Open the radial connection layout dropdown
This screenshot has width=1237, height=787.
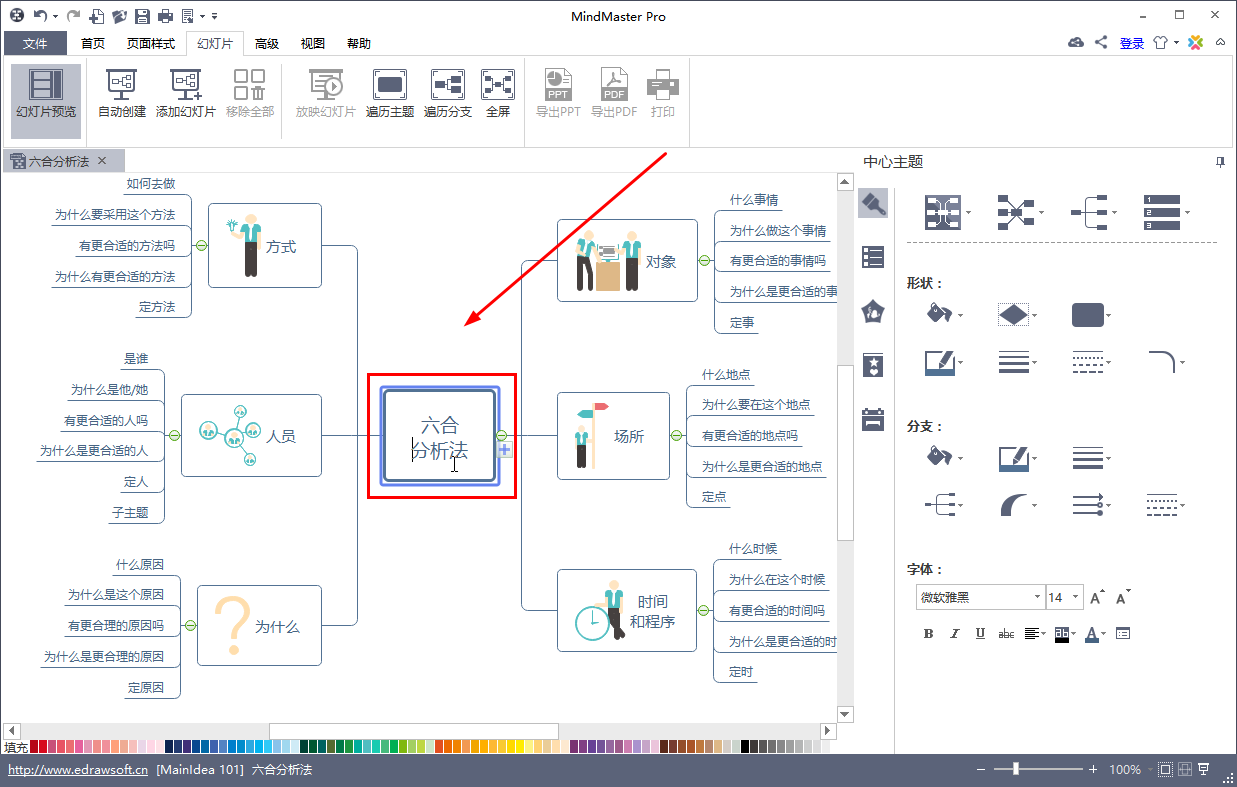point(1019,212)
